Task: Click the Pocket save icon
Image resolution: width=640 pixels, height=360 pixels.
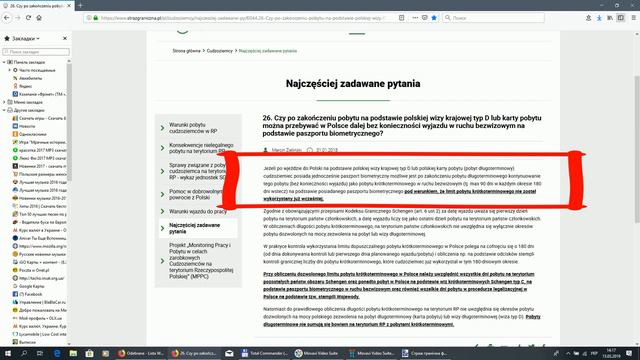Action: 424,18
